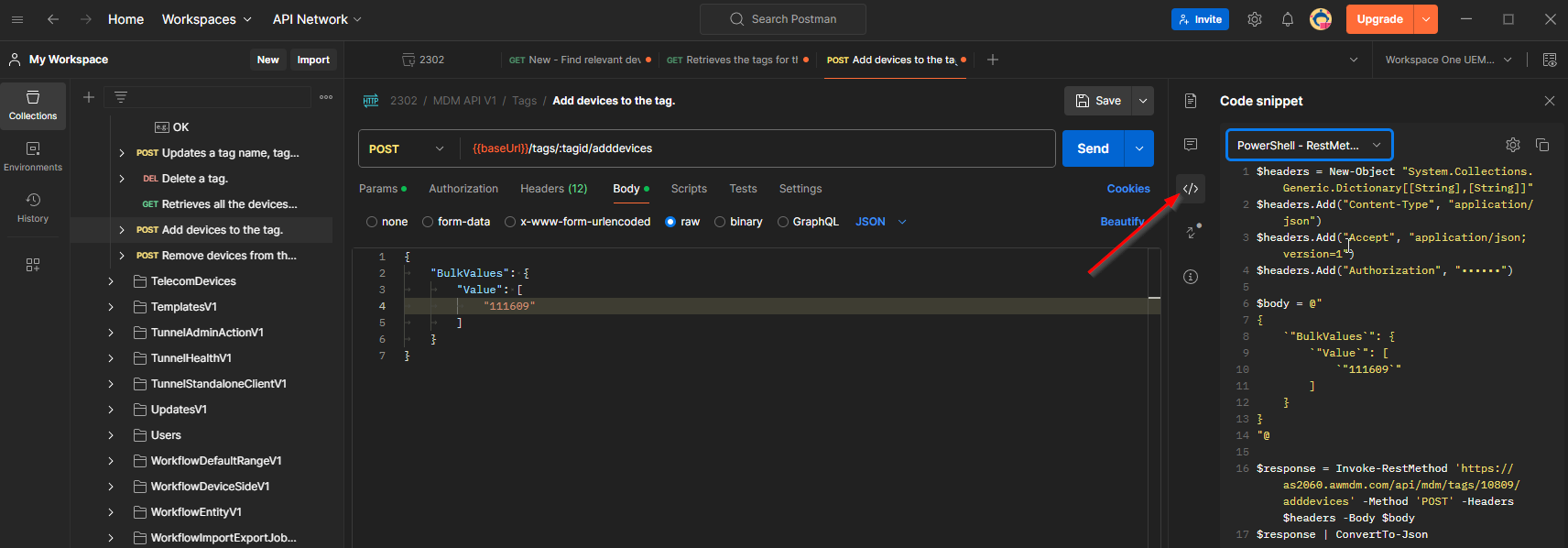Click the Cookies link
The image size is (1568, 548).
click(x=1128, y=189)
